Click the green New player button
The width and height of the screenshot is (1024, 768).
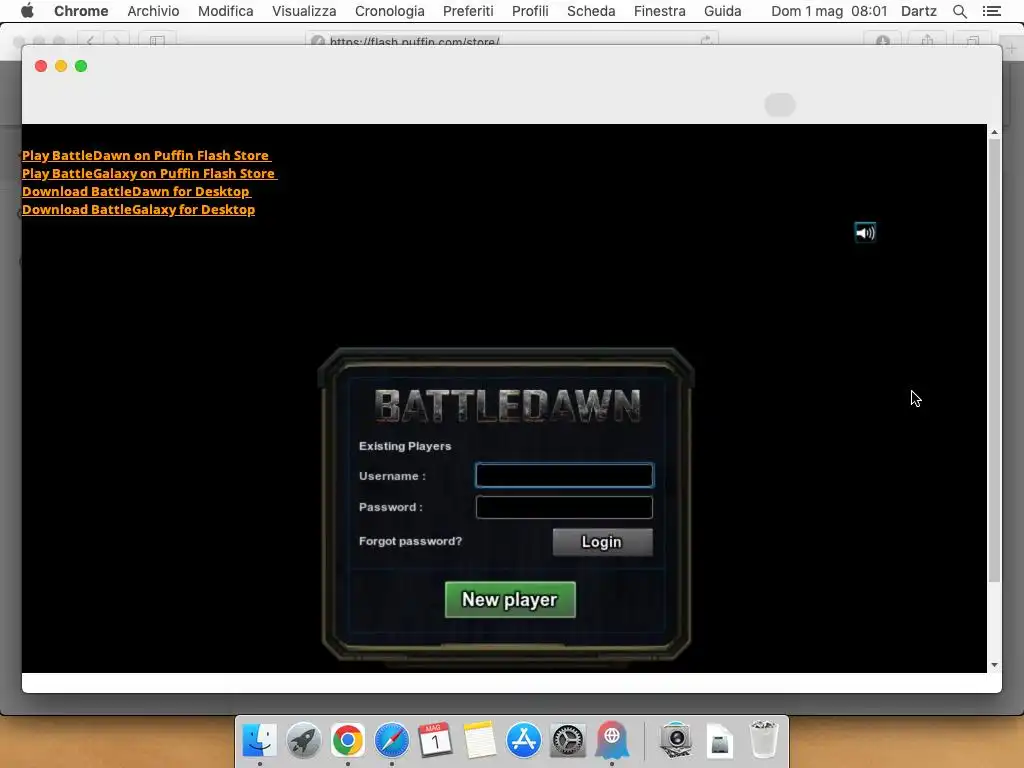point(510,600)
